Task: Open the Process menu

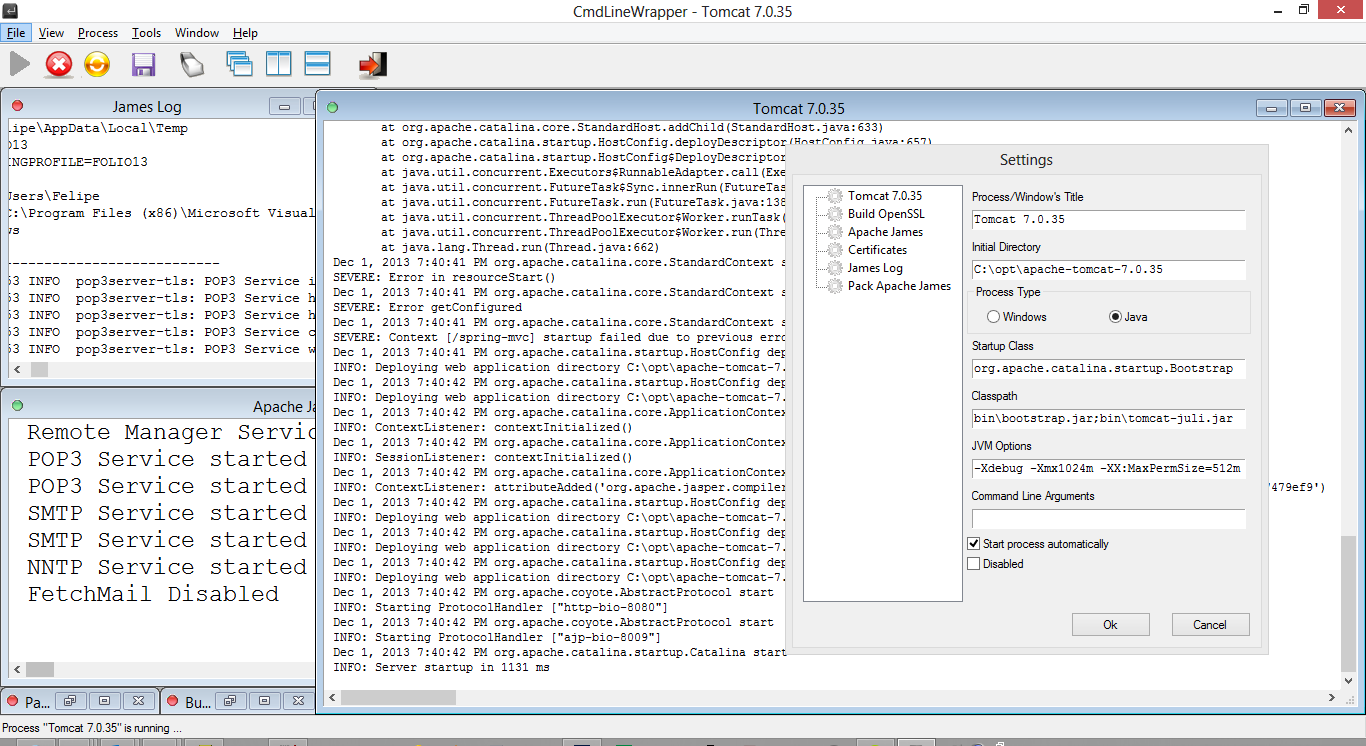Action: (98, 33)
